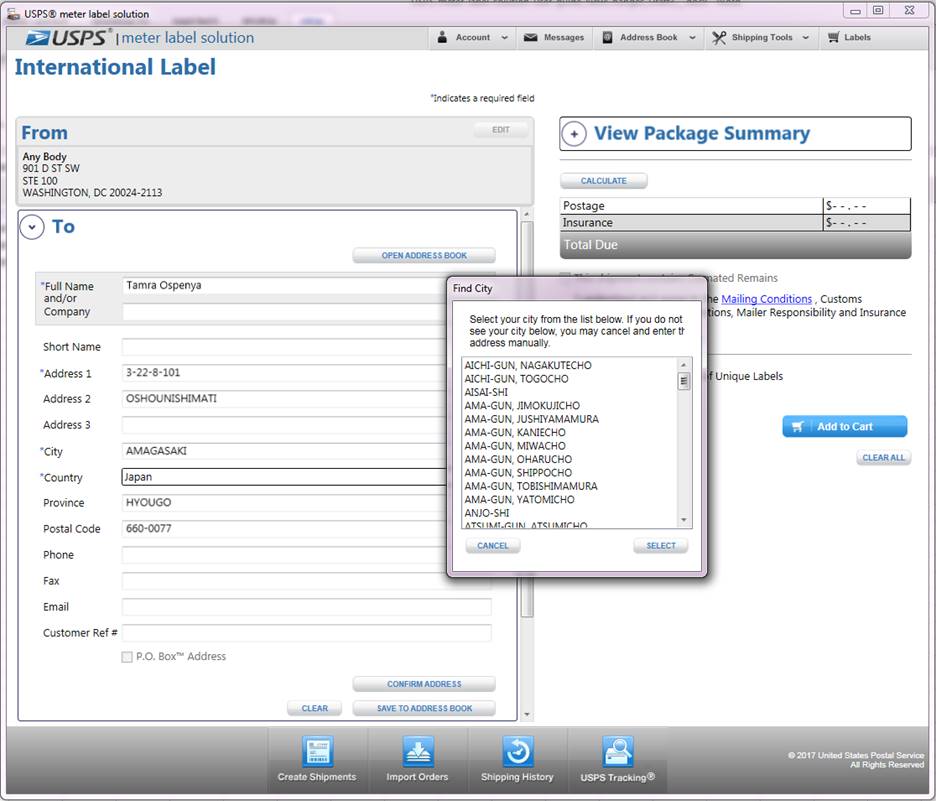Screen dimensions: 936x801
Task: Click the USPS eagle logo
Action: (x=44, y=38)
